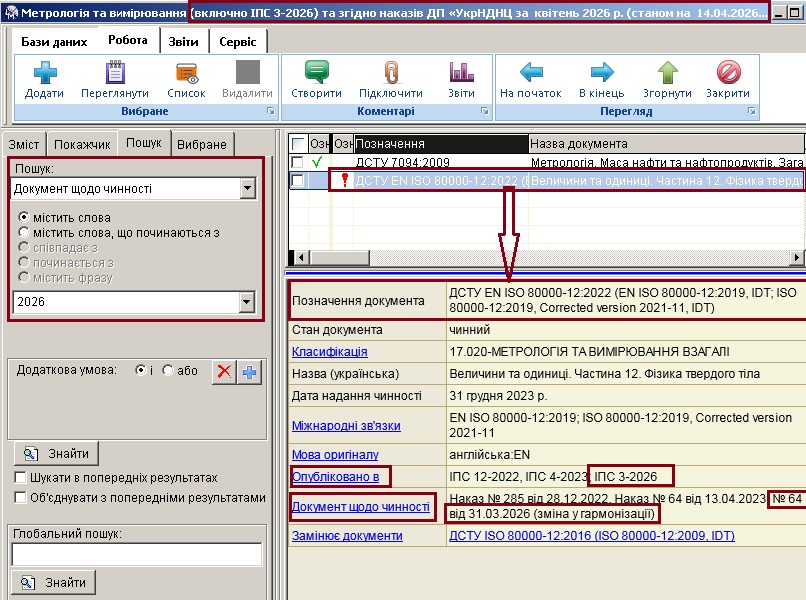Open the 2026 search value dropdown
Image resolution: width=806 pixels, height=600 pixels.
pos(248,302)
